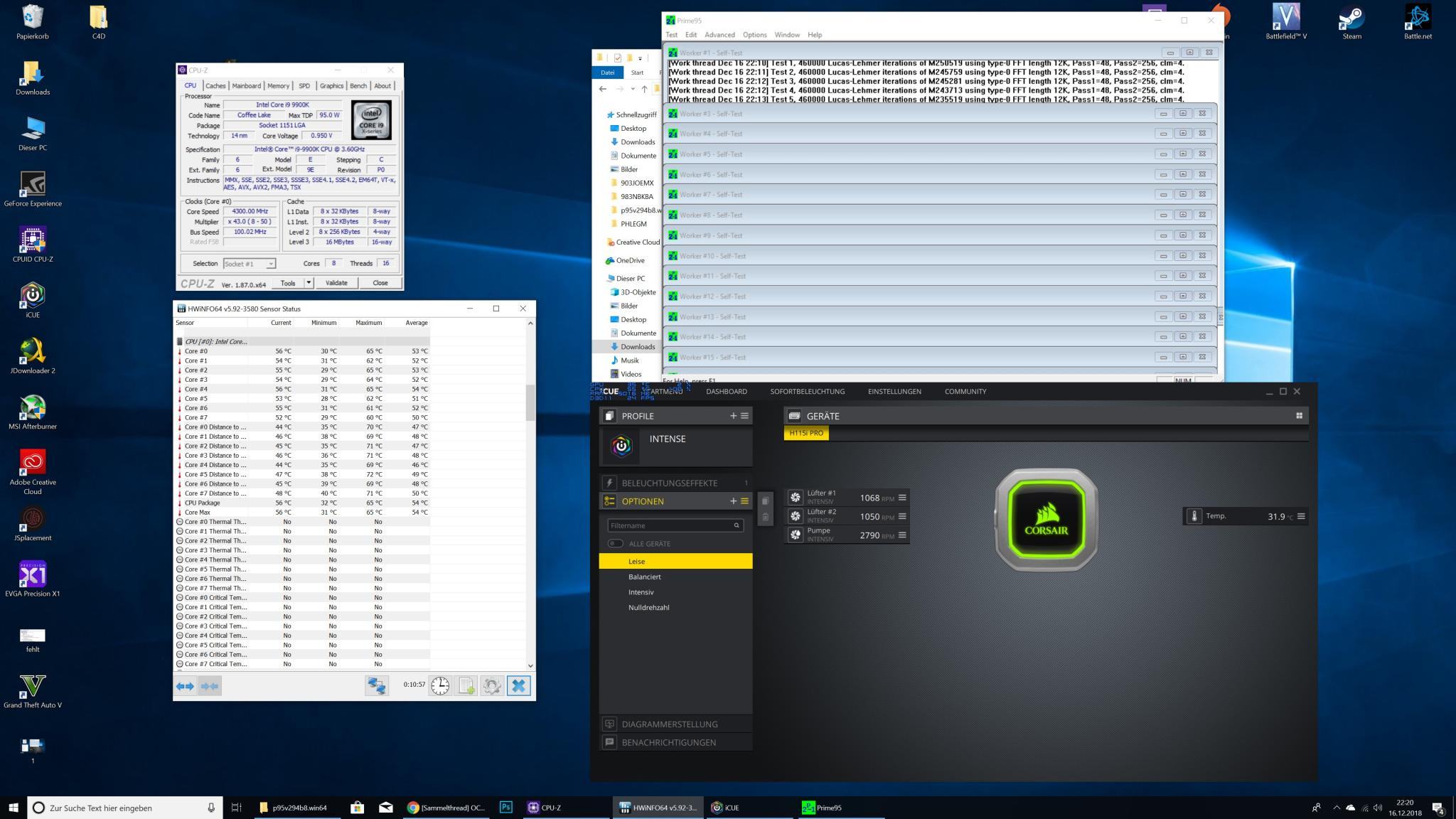Close HWiNFO sensors with blue X icon
Viewport: 1456px width, 819px height.
click(x=519, y=685)
